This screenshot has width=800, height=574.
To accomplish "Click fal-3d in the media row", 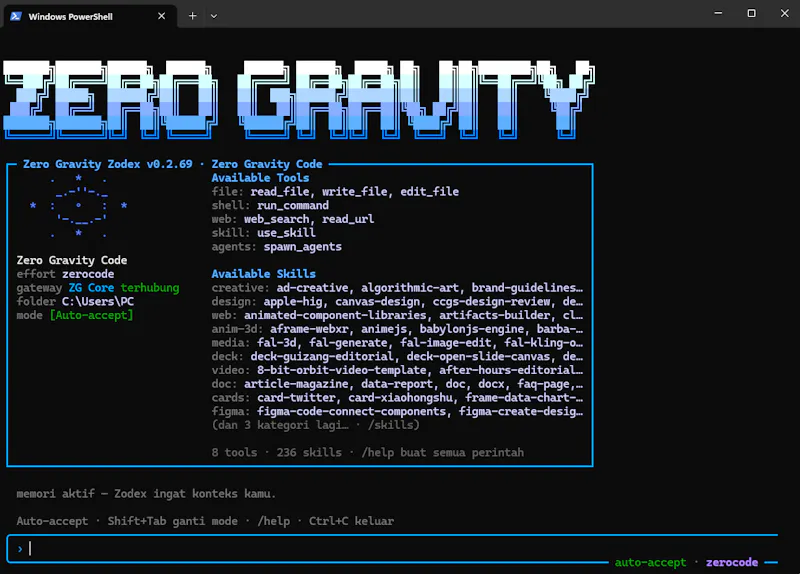I will click(x=277, y=343).
